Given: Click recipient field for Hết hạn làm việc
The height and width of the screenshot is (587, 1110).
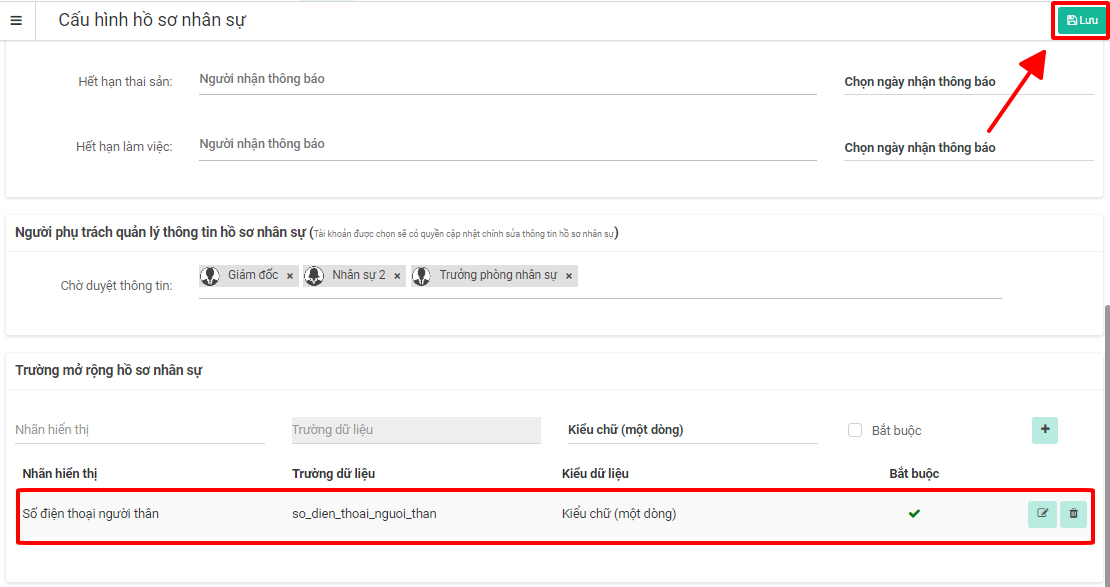Looking at the screenshot, I should point(507,144).
